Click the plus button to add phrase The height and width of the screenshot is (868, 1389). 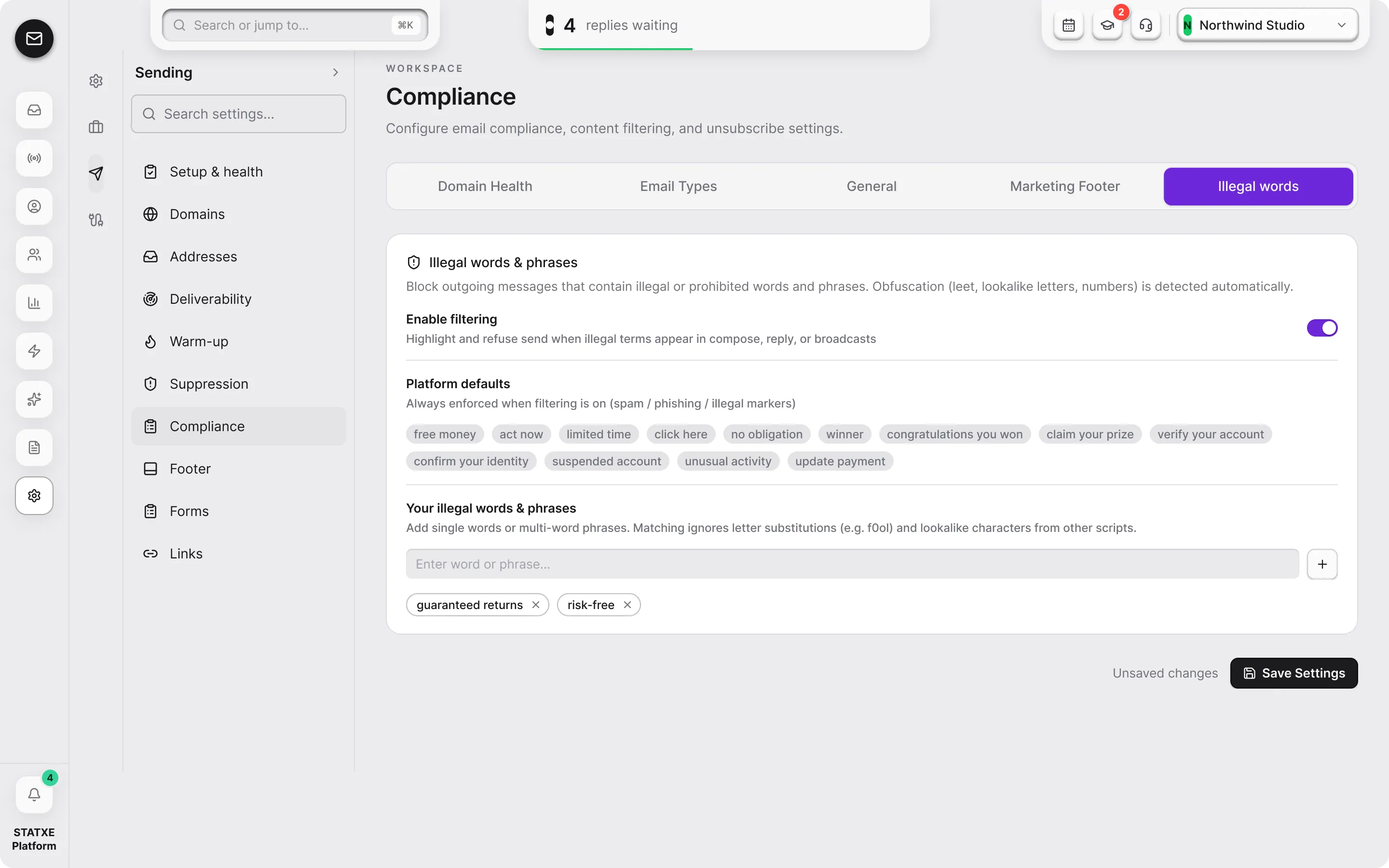1322,564
